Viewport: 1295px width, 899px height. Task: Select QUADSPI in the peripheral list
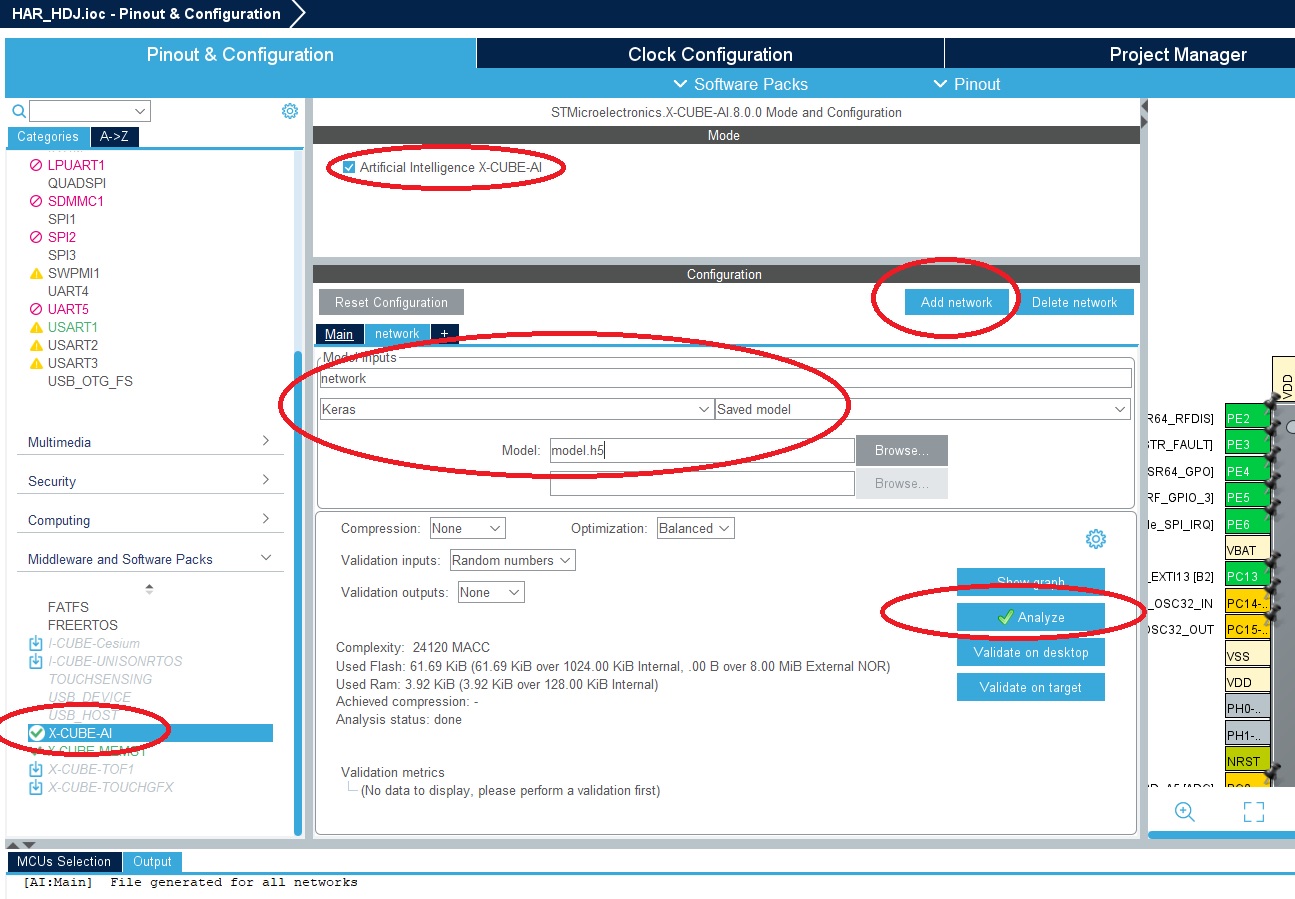pyautogui.click(x=77, y=183)
